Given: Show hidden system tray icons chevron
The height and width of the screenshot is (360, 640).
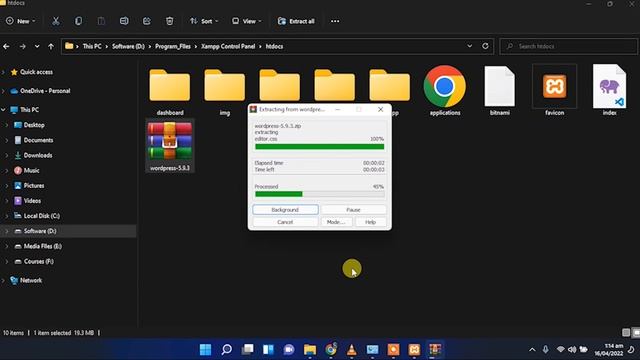Looking at the screenshot, I should point(532,349).
